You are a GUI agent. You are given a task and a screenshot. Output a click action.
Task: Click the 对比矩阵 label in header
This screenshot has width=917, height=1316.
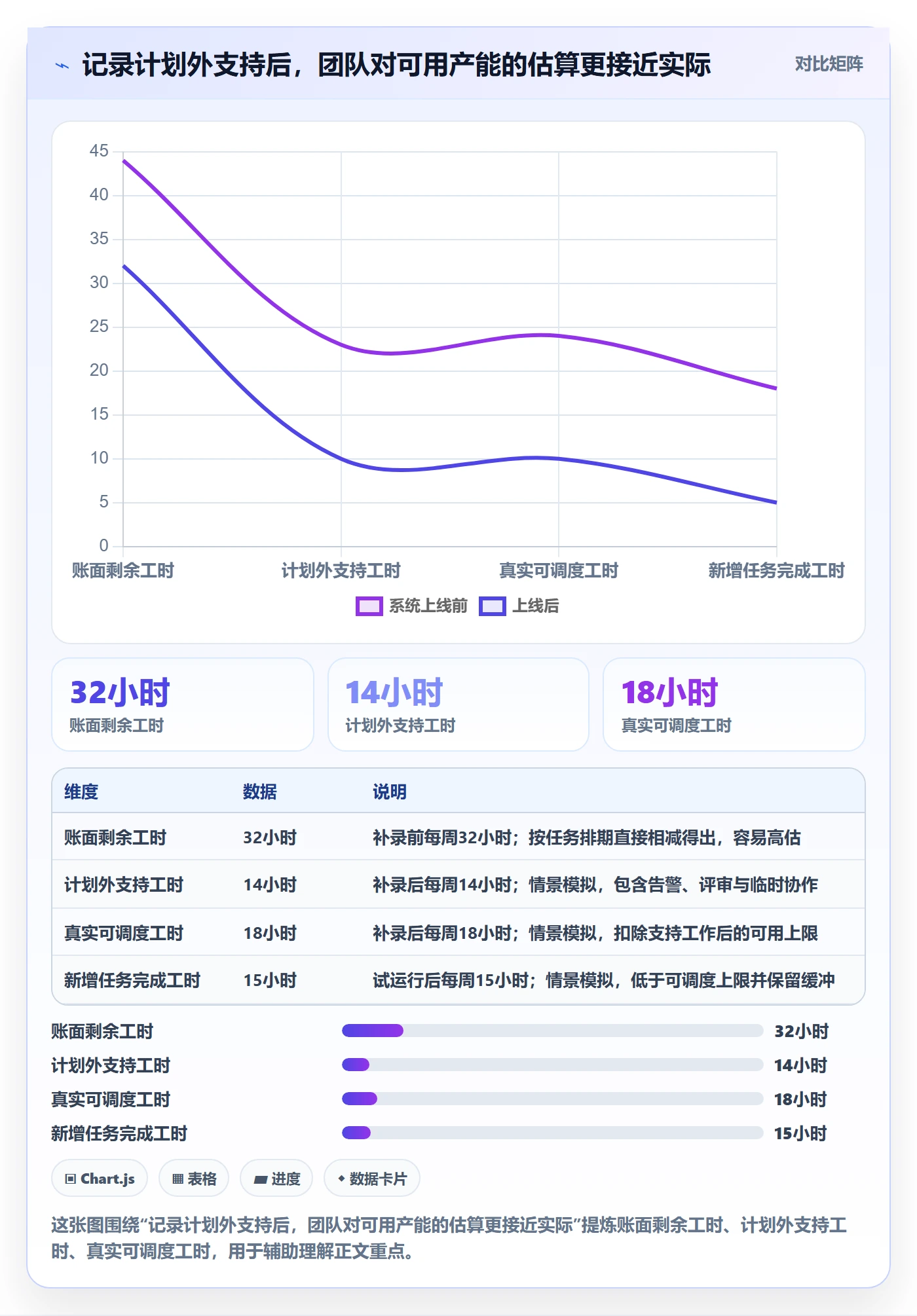[x=829, y=64]
